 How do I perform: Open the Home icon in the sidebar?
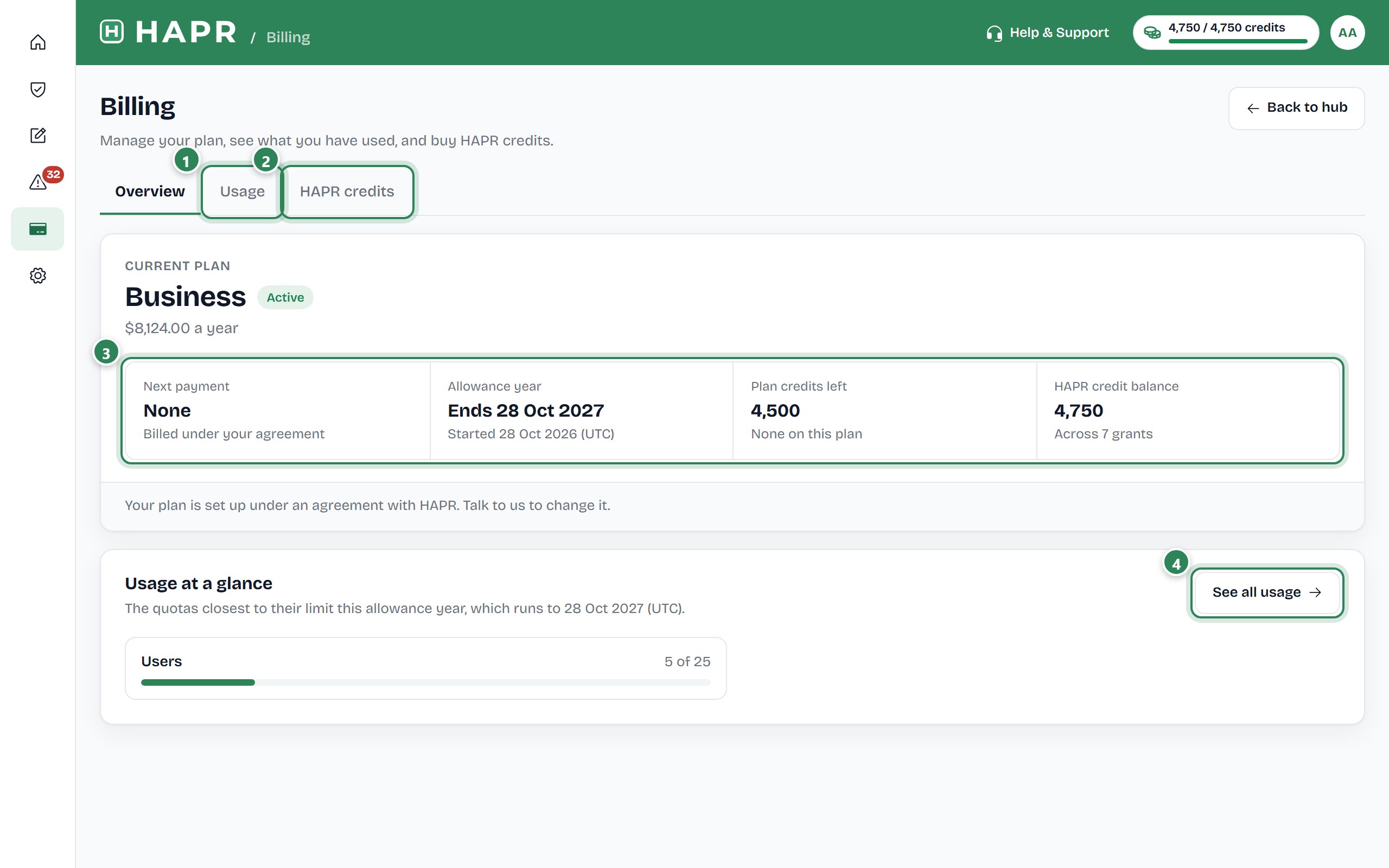coord(38,42)
